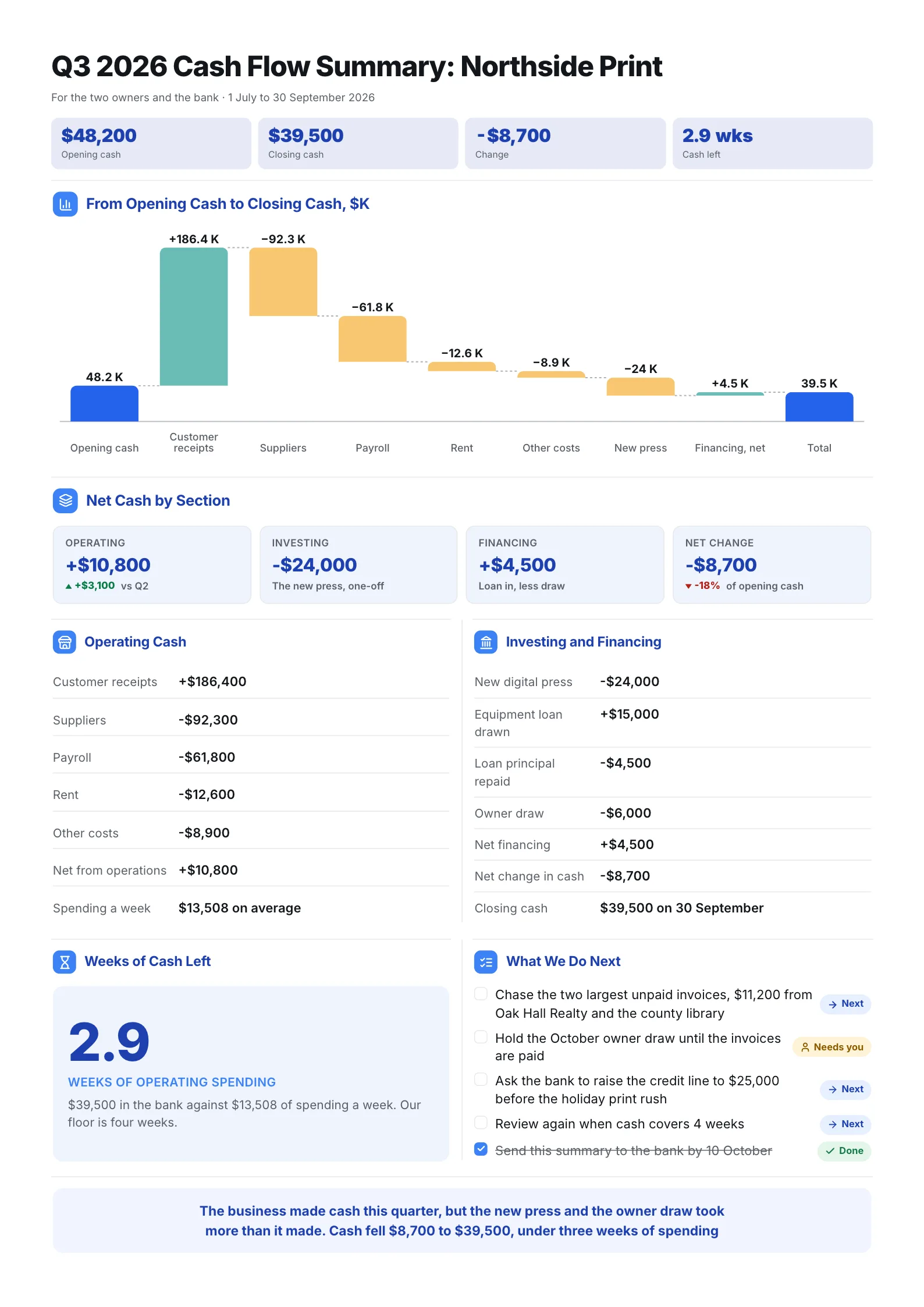Check the 'Review again when cash covers 4 weeks' box
The width and height of the screenshot is (924, 1307).
481,1123
